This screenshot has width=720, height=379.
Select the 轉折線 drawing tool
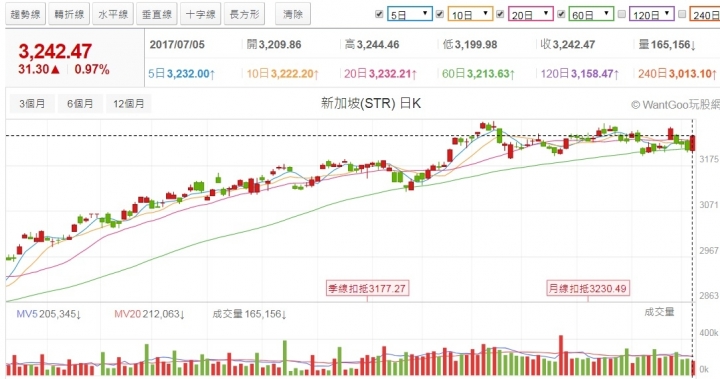pyautogui.click(x=69, y=14)
